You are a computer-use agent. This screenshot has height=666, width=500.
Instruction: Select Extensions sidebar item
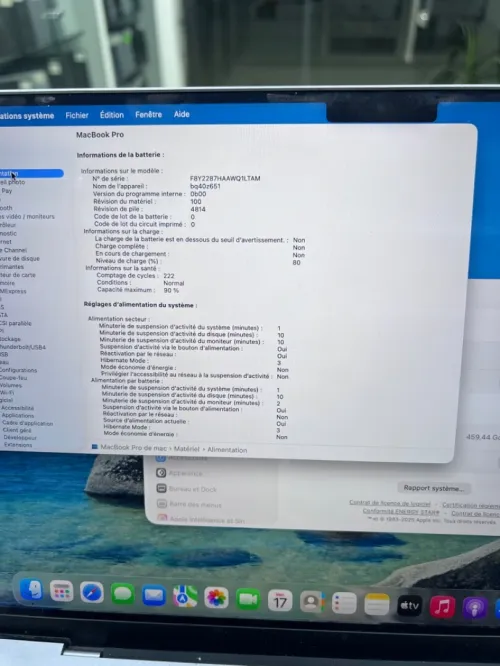[18, 445]
